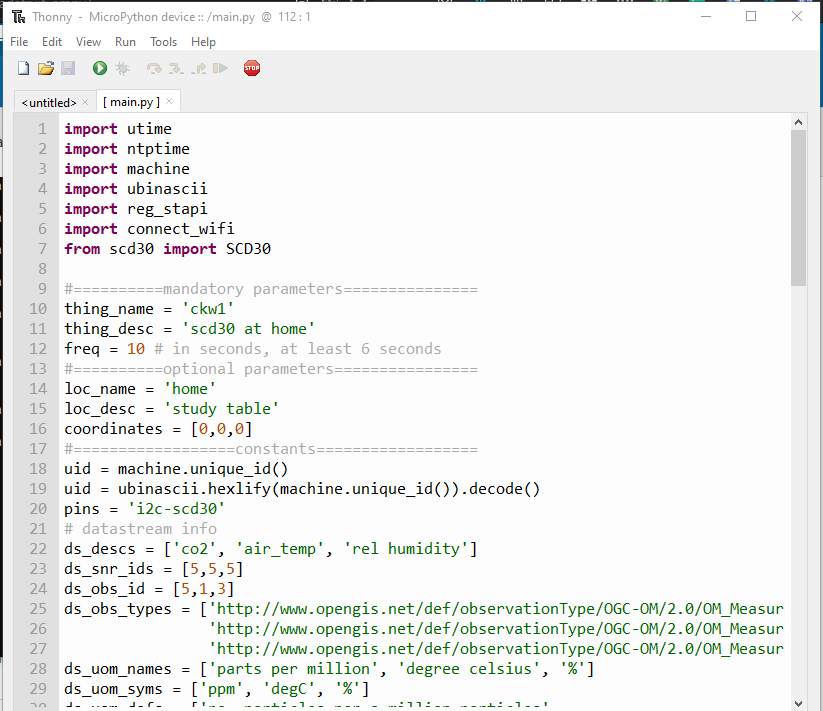Open the File menu

19,42
